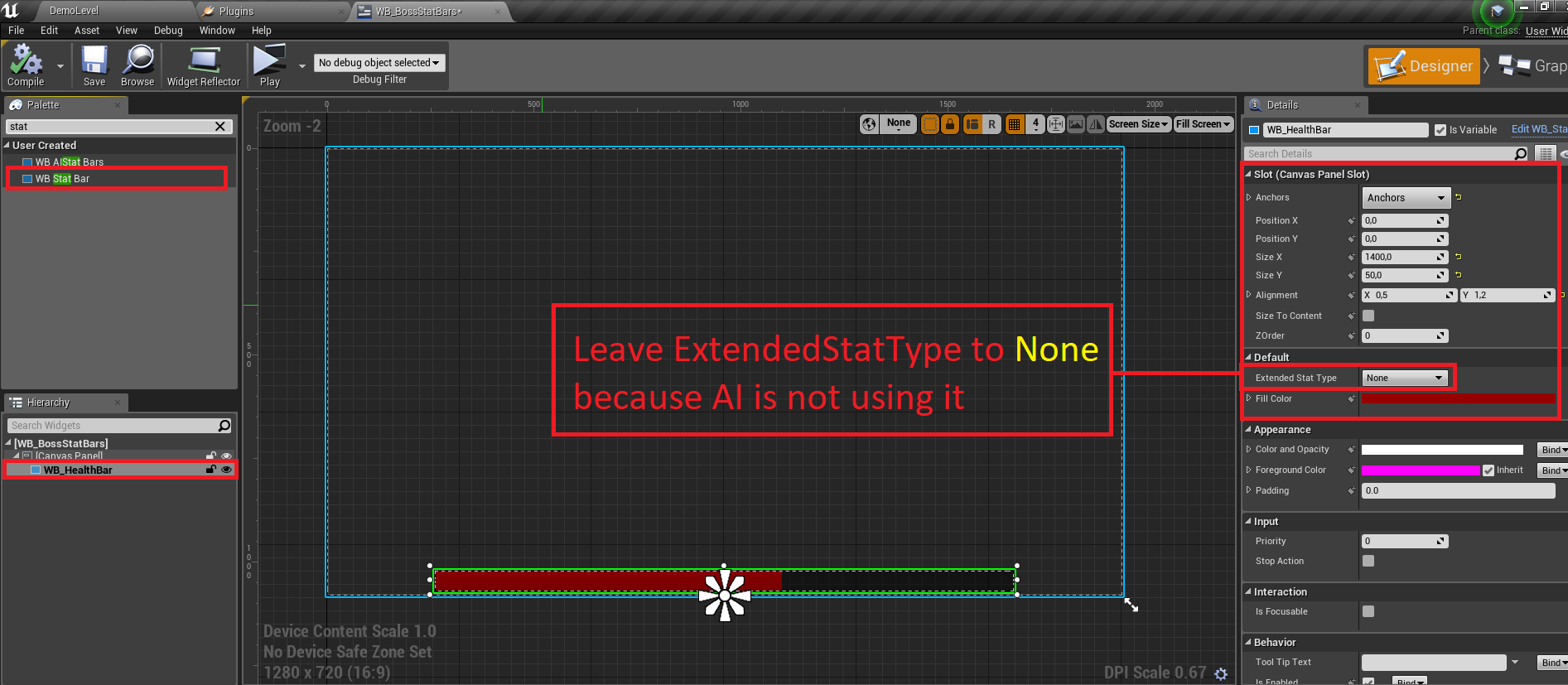
Task: Switch to Designer mode
Action: [1422, 66]
